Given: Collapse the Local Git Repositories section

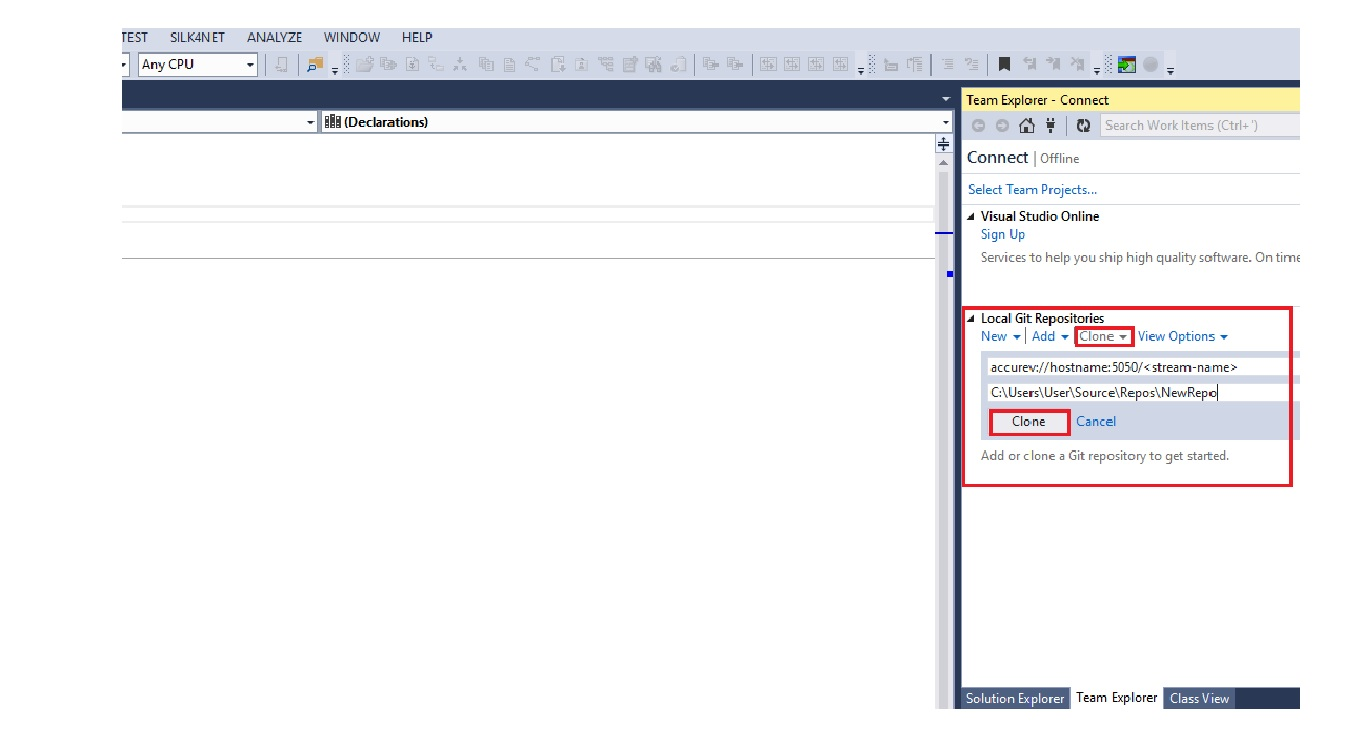Looking at the screenshot, I should click(x=971, y=319).
